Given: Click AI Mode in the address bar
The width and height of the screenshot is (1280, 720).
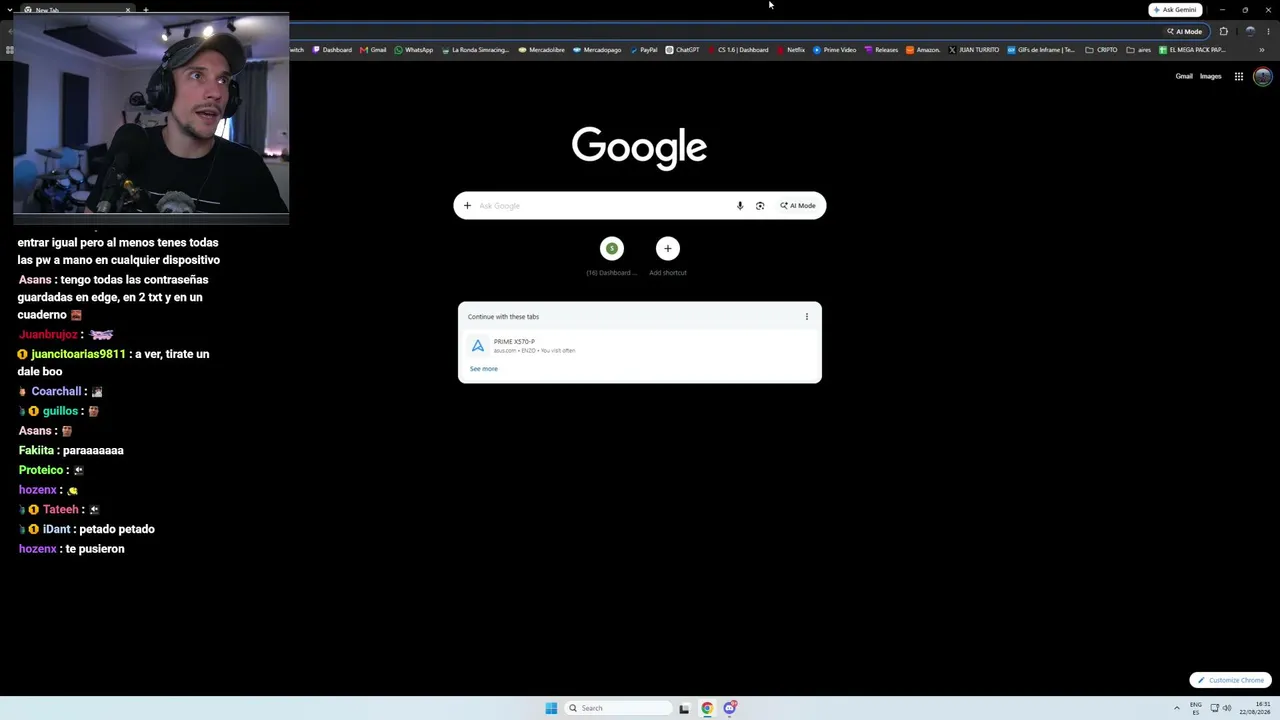Looking at the screenshot, I should click(1184, 32).
